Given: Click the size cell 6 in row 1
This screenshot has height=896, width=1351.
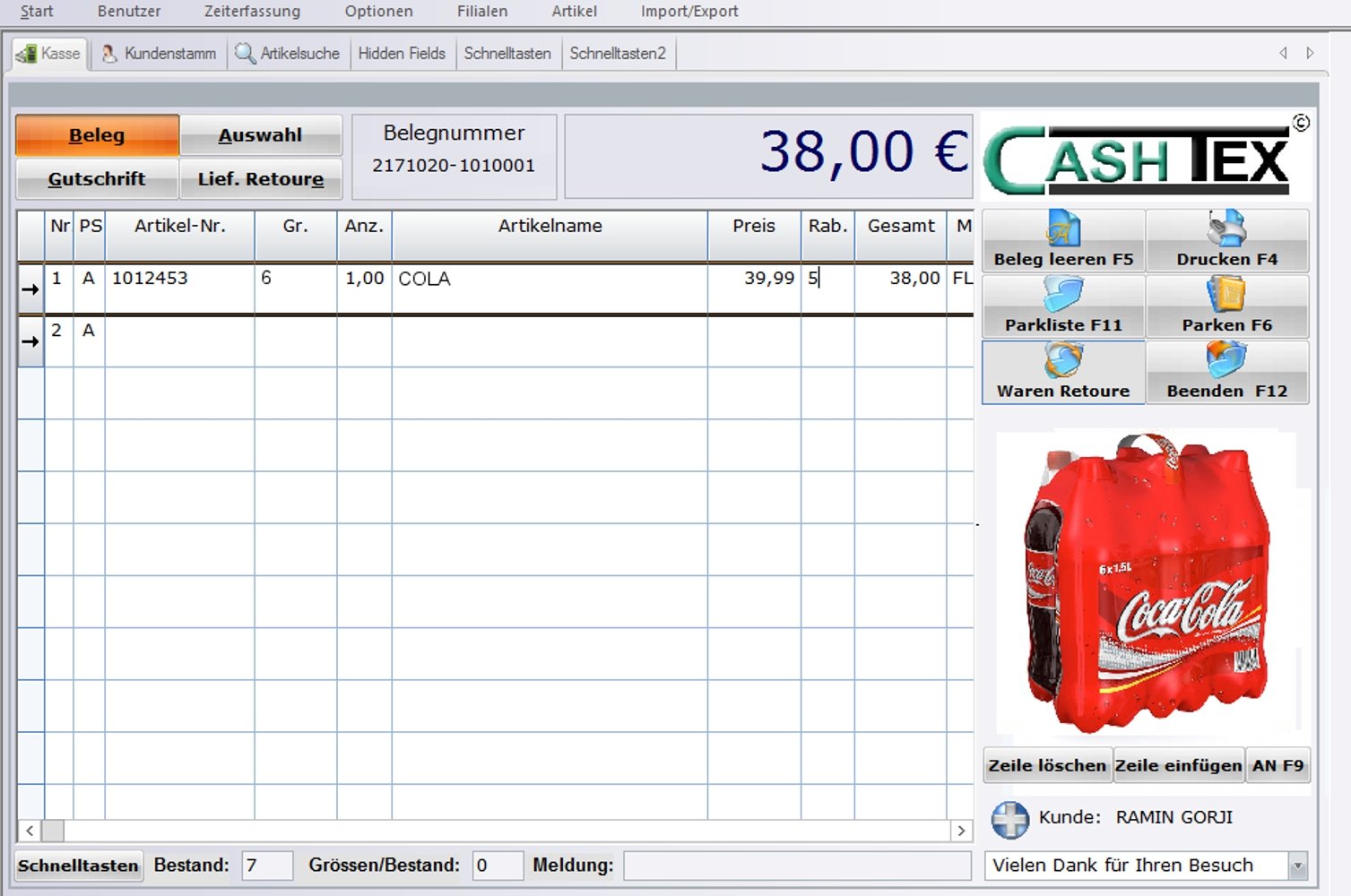Looking at the screenshot, I should point(295,289).
